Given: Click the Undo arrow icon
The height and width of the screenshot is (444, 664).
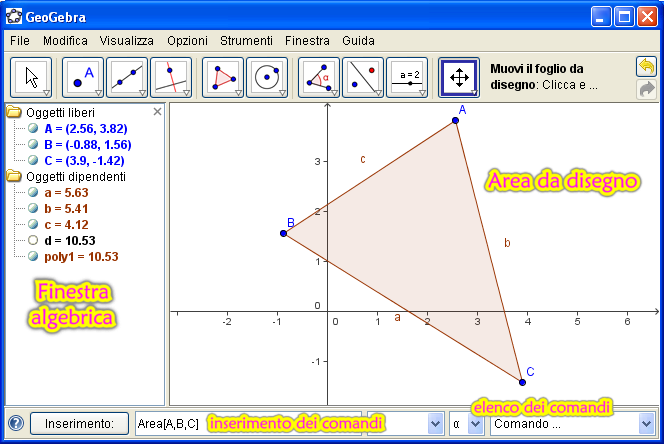Looking at the screenshot, I should coord(646,67).
